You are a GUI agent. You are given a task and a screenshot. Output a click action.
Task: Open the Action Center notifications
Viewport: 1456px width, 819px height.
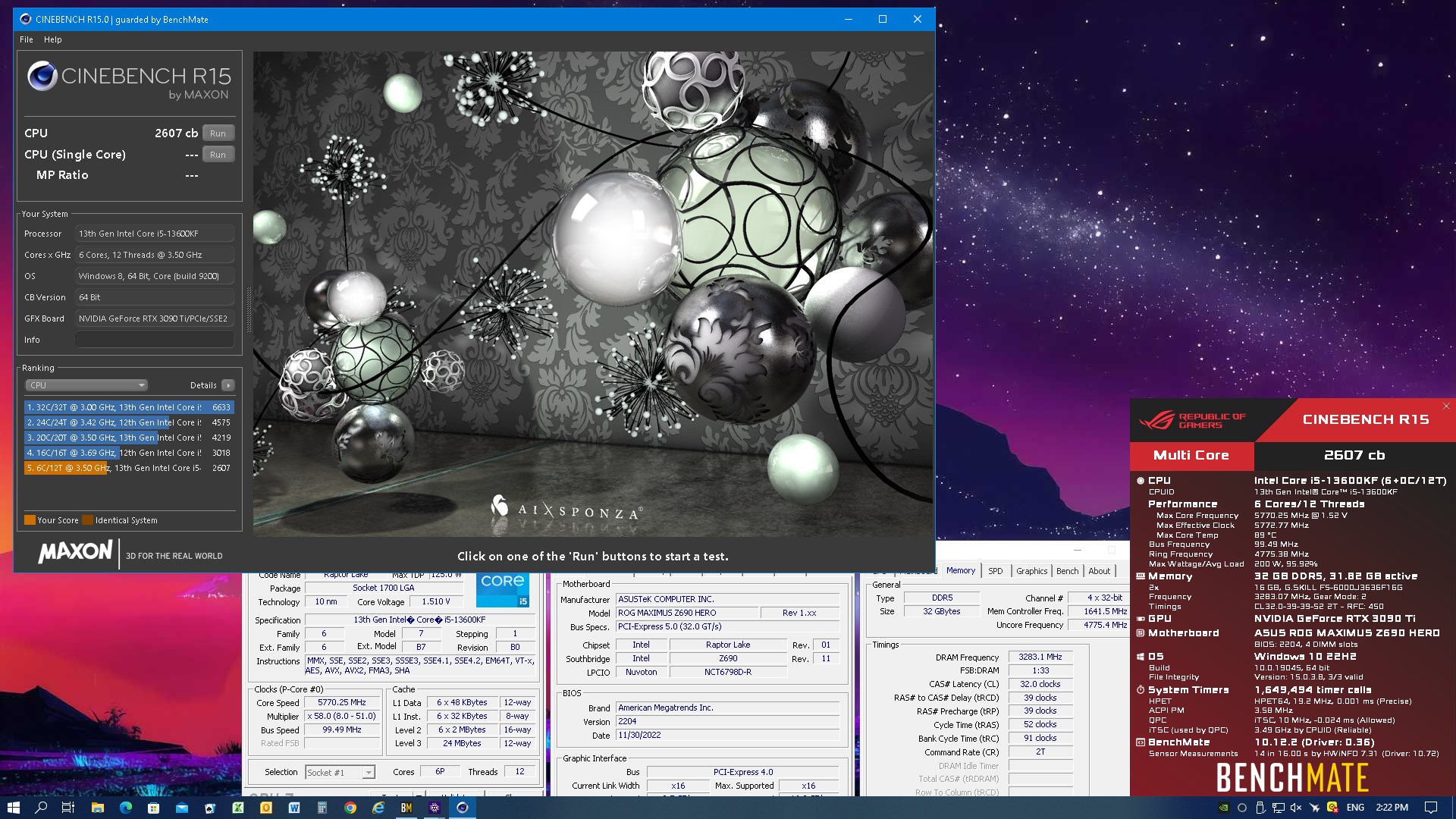(1431, 808)
